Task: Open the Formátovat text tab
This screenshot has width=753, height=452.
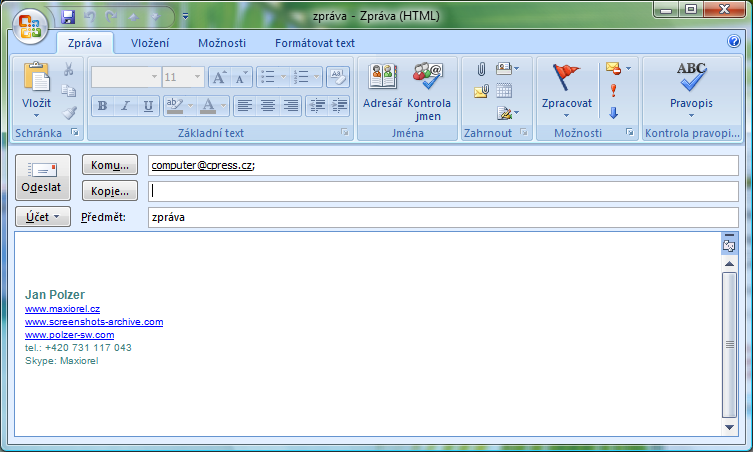Action: point(315,43)
